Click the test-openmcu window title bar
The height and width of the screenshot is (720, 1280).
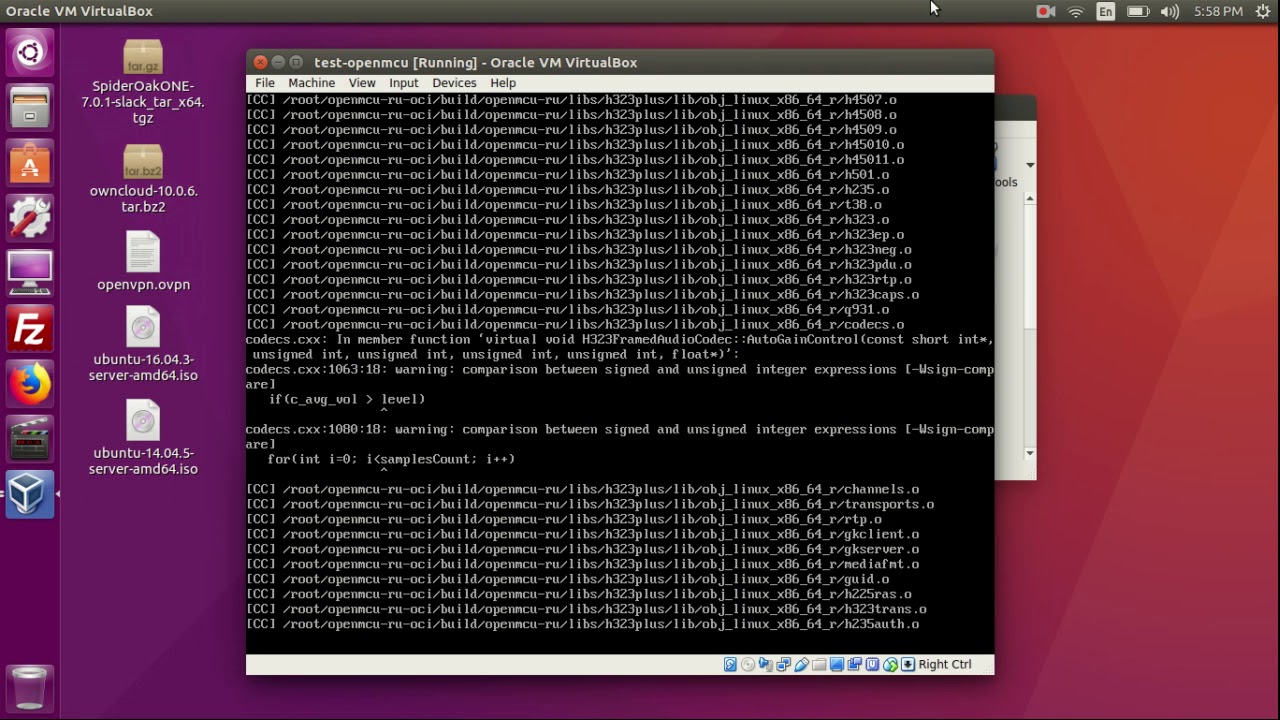(x=620, y=62)
